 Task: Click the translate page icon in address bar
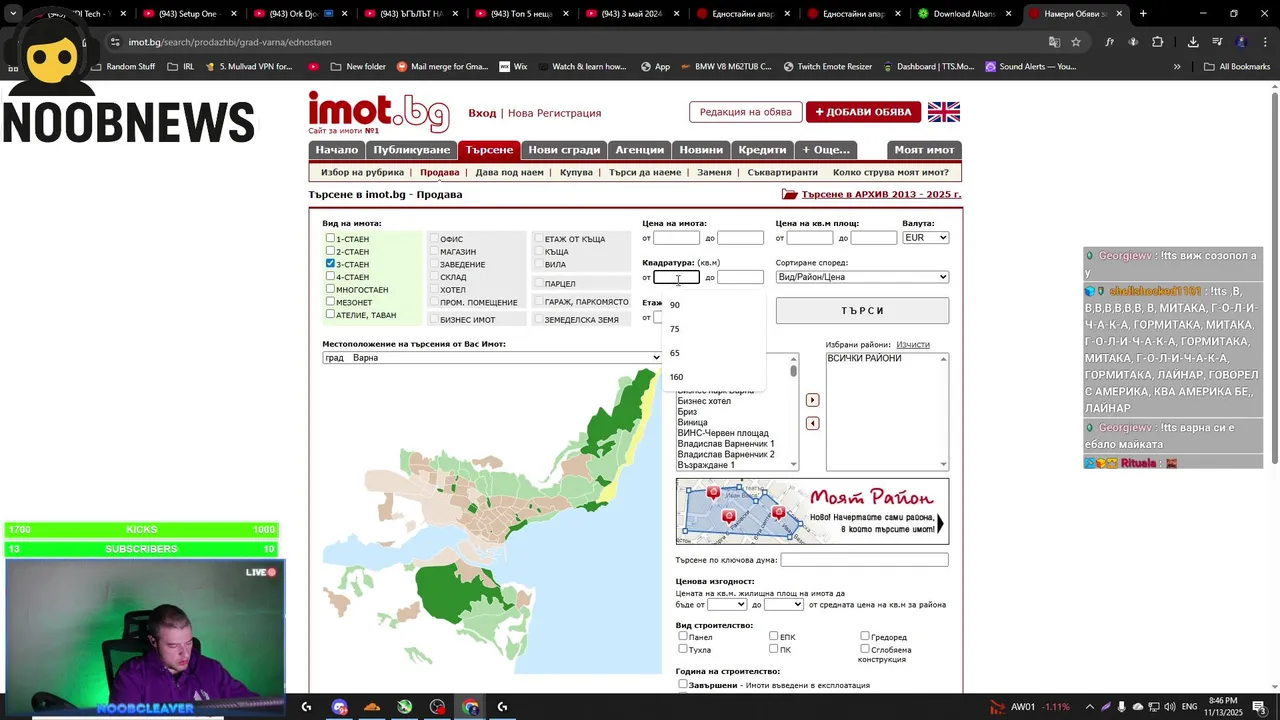click(1054, 42)
